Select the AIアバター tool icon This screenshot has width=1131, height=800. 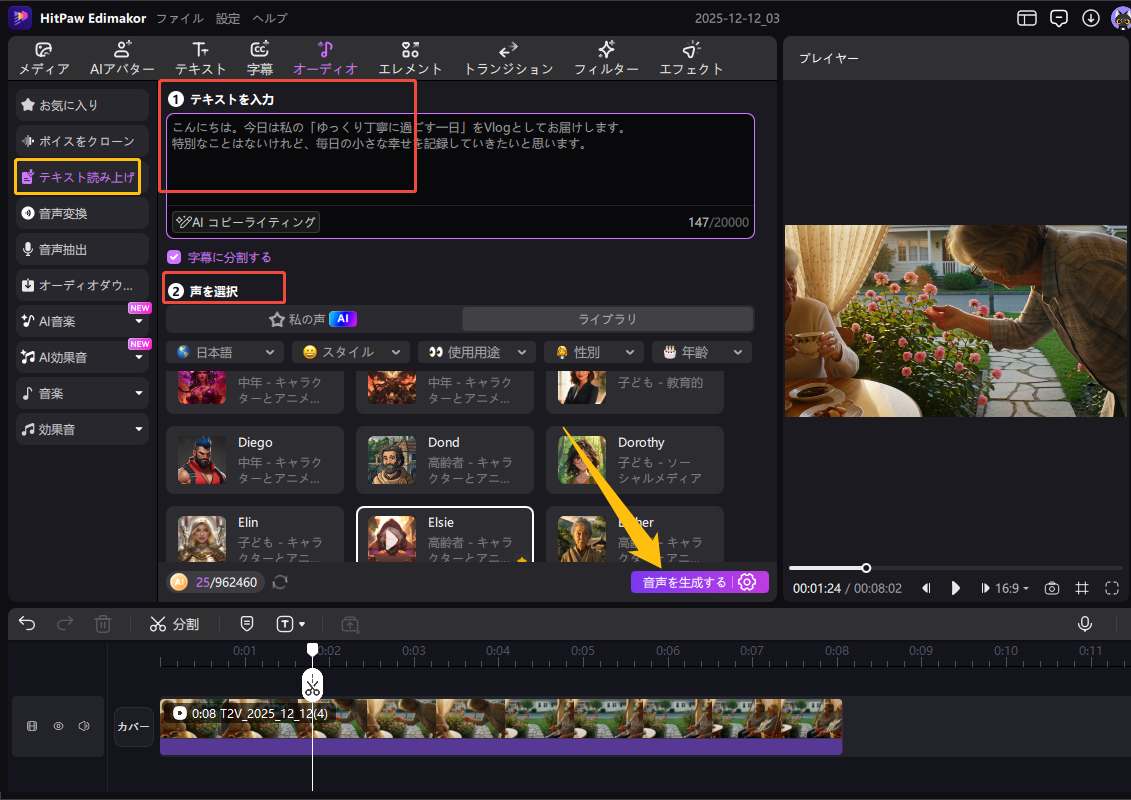[121, 57]
